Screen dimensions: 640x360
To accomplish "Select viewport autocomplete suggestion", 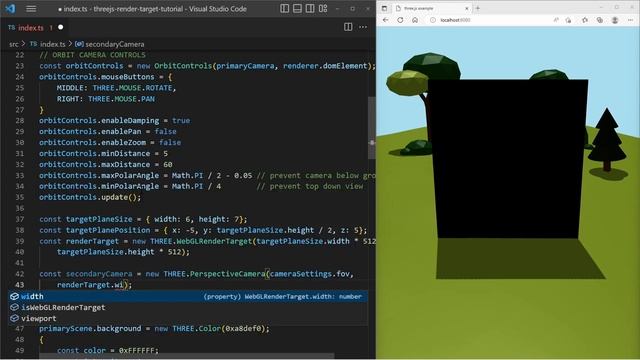I will click(188, 318).
